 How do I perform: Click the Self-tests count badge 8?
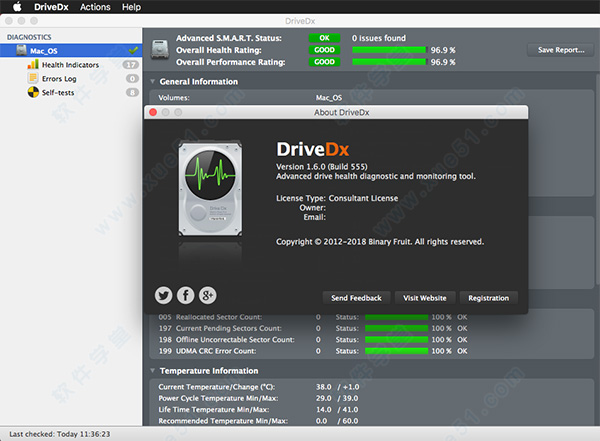pyautogui.click(x=132, y=92)
